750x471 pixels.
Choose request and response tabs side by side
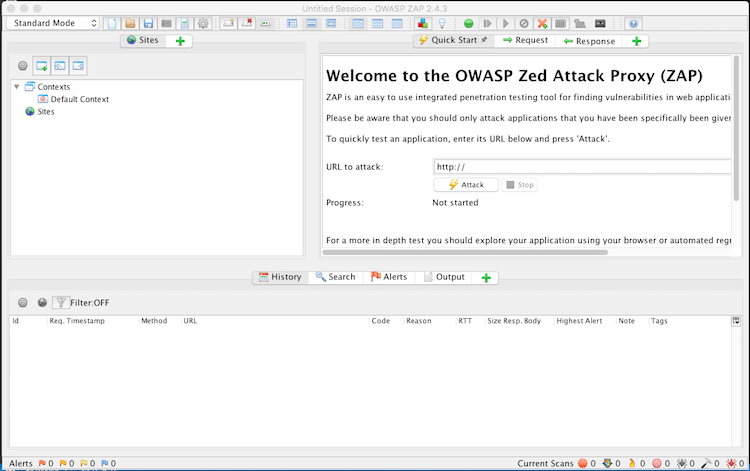tap(358, 23)
